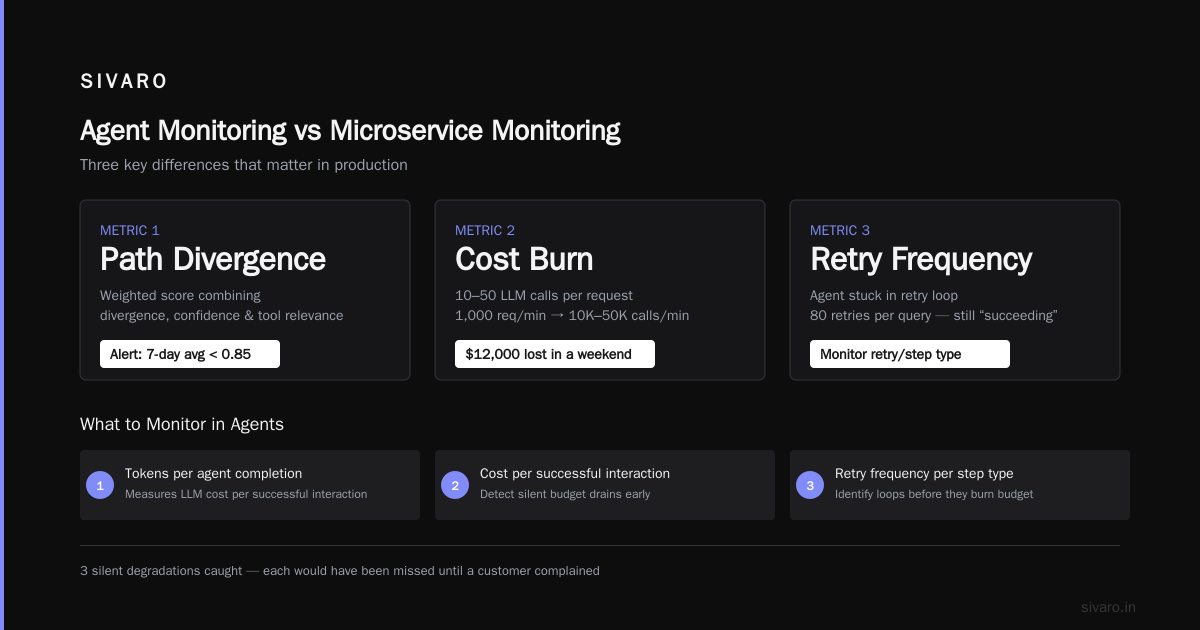This screenshot has height=630, width=1200.
Task: Click '10–50 LLM calls per request' text
Action: pyautogui.click(x=544, y=296)
